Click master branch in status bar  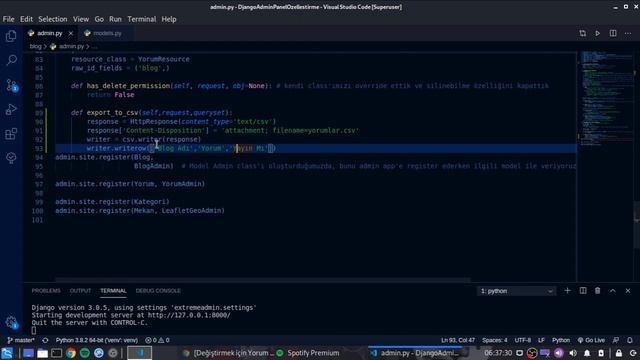[21, 340]
